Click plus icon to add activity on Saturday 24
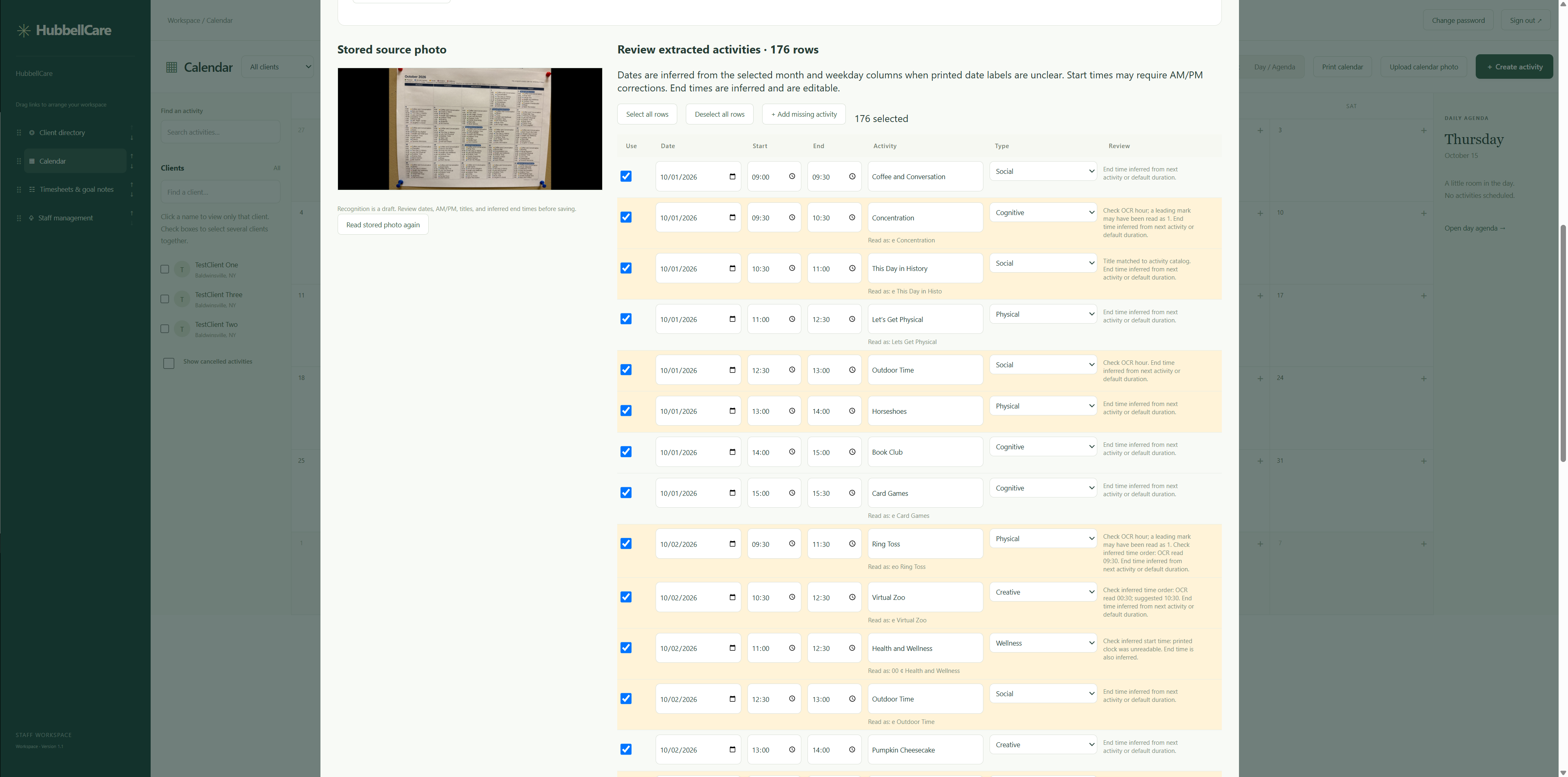Viewport: 1568px width, 777px height. pos(1424,378)
